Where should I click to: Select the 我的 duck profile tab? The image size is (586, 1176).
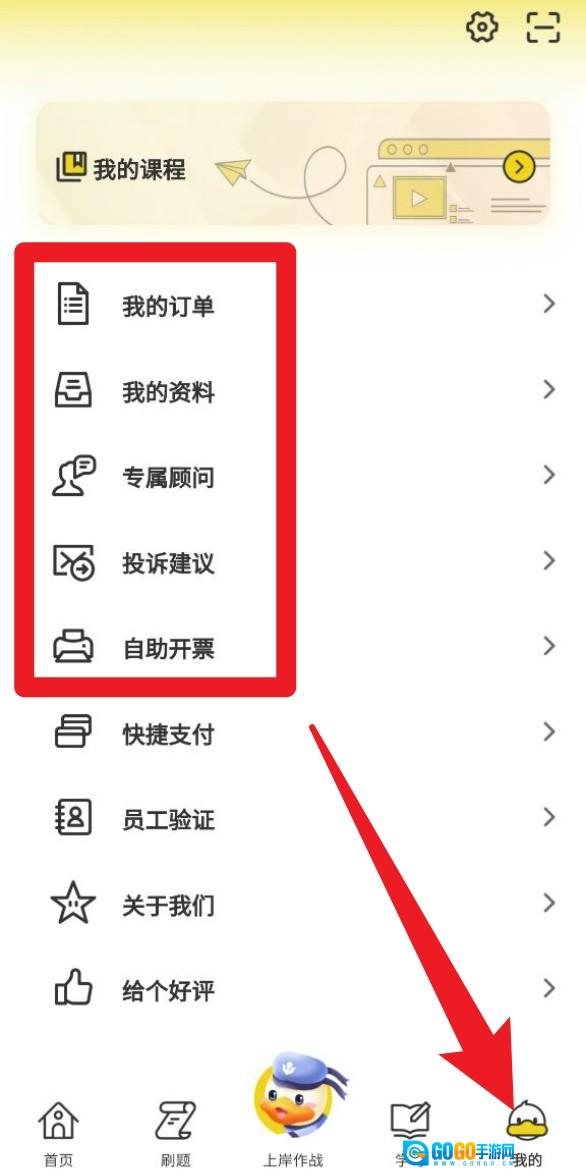click(x=527, y=1132)
